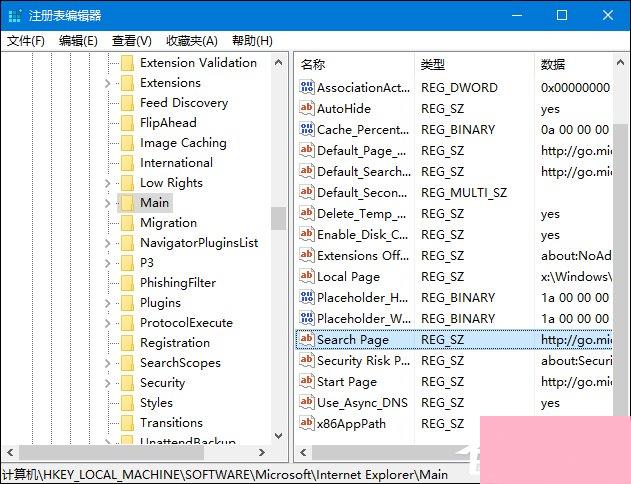Click the Security Risk P... string icon
Screen dimensions: 631x484
(307, 360)
